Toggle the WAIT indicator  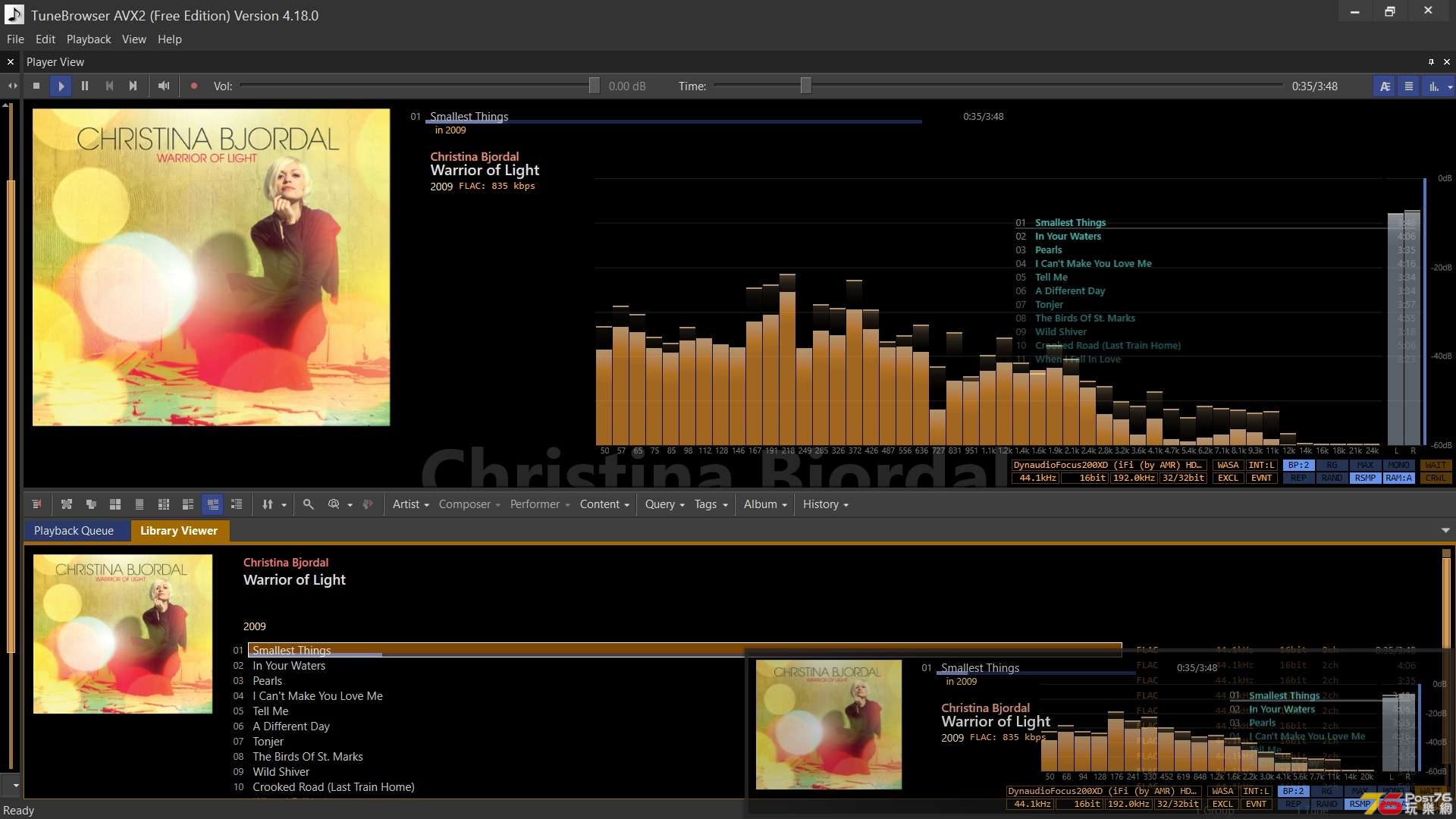[x=1436, y=466]
